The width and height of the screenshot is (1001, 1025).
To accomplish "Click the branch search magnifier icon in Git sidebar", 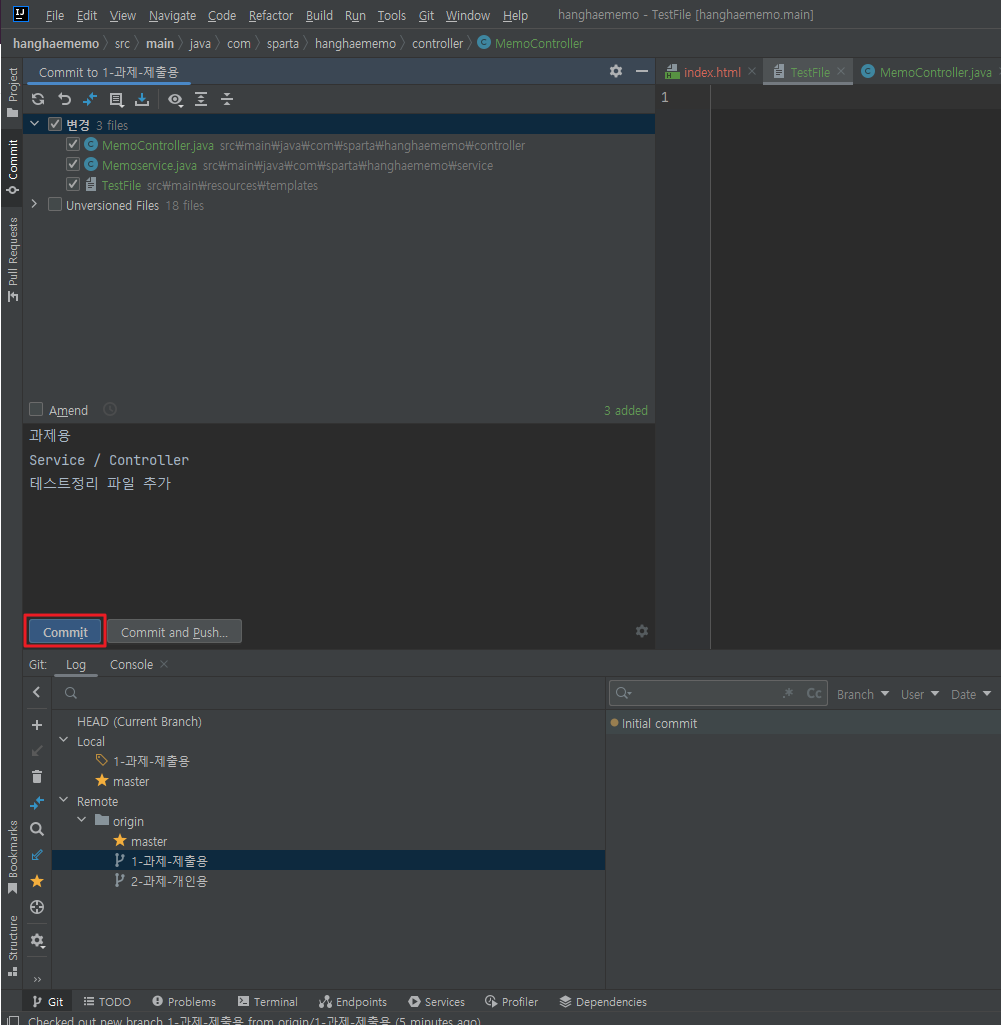I will pos(37,829).
